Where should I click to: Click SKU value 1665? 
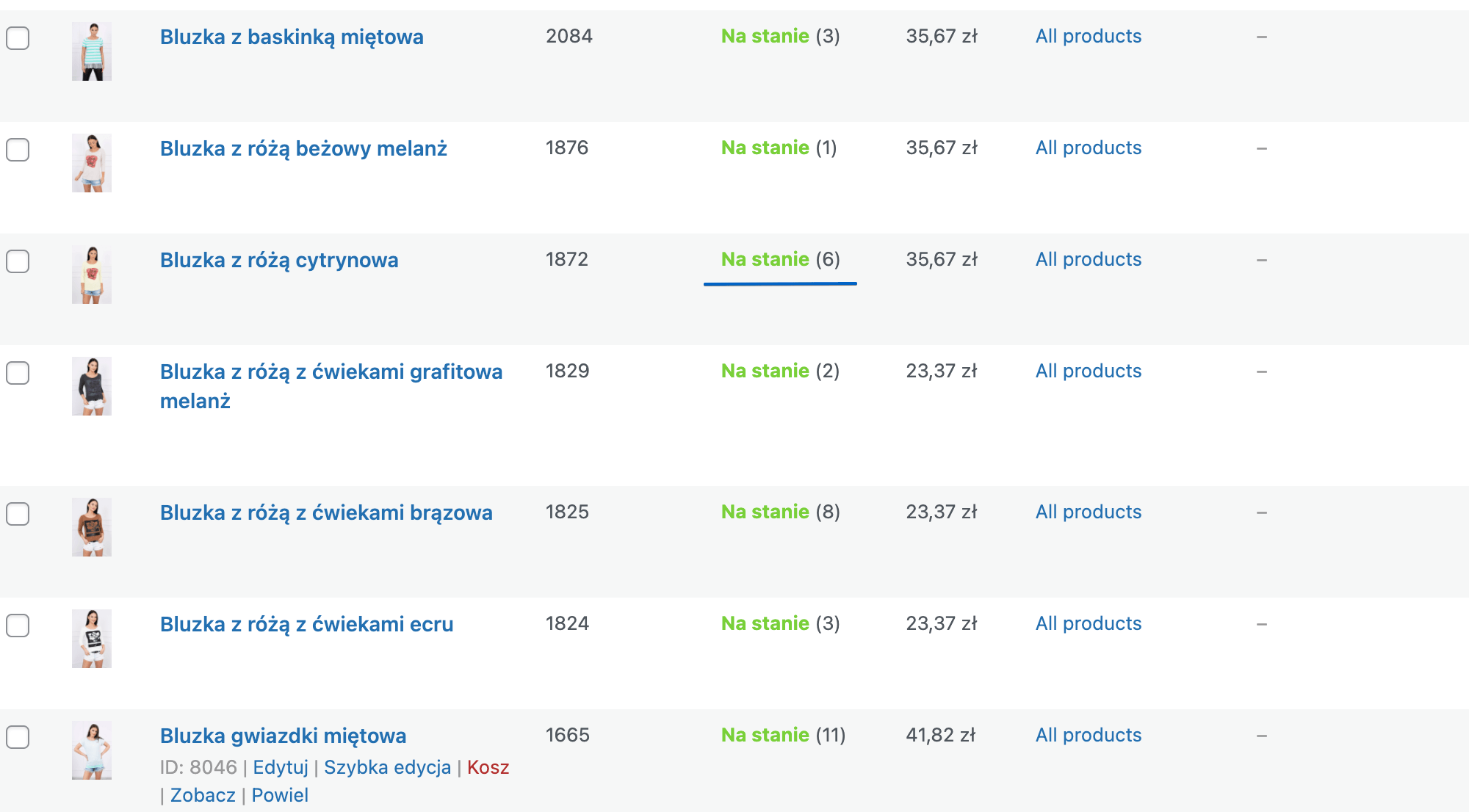(x=568, y=735)
